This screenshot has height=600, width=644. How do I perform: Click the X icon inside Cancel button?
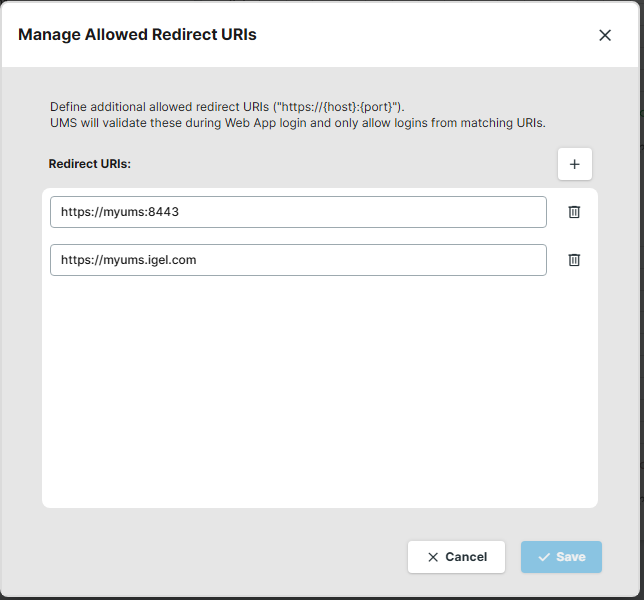tap(433, 557)
